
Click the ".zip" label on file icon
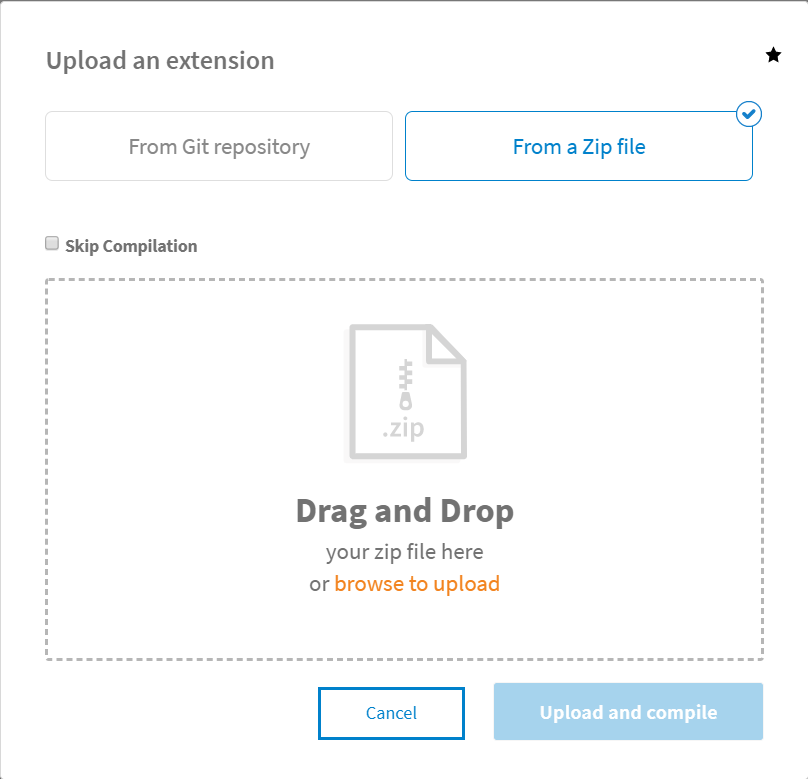coord(403,429)
